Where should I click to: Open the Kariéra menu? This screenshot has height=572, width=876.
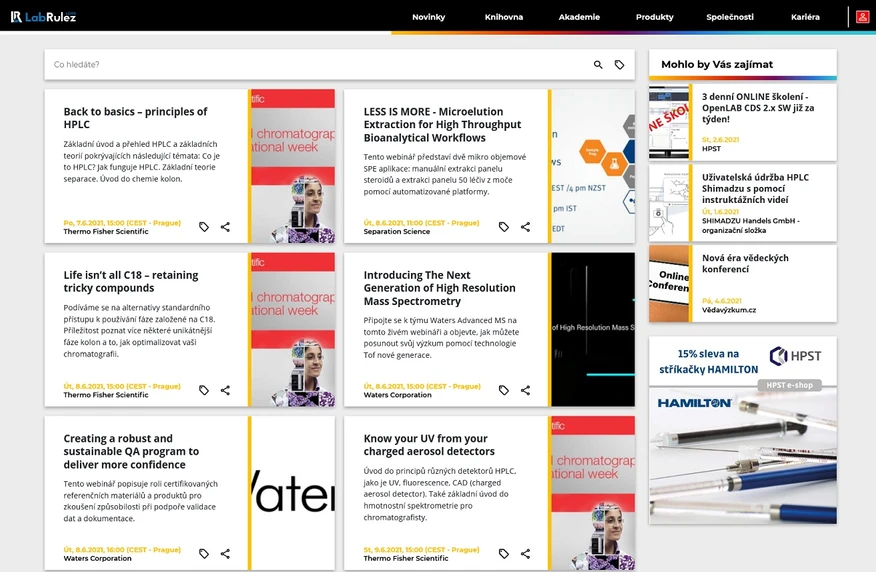coord(805,17)
